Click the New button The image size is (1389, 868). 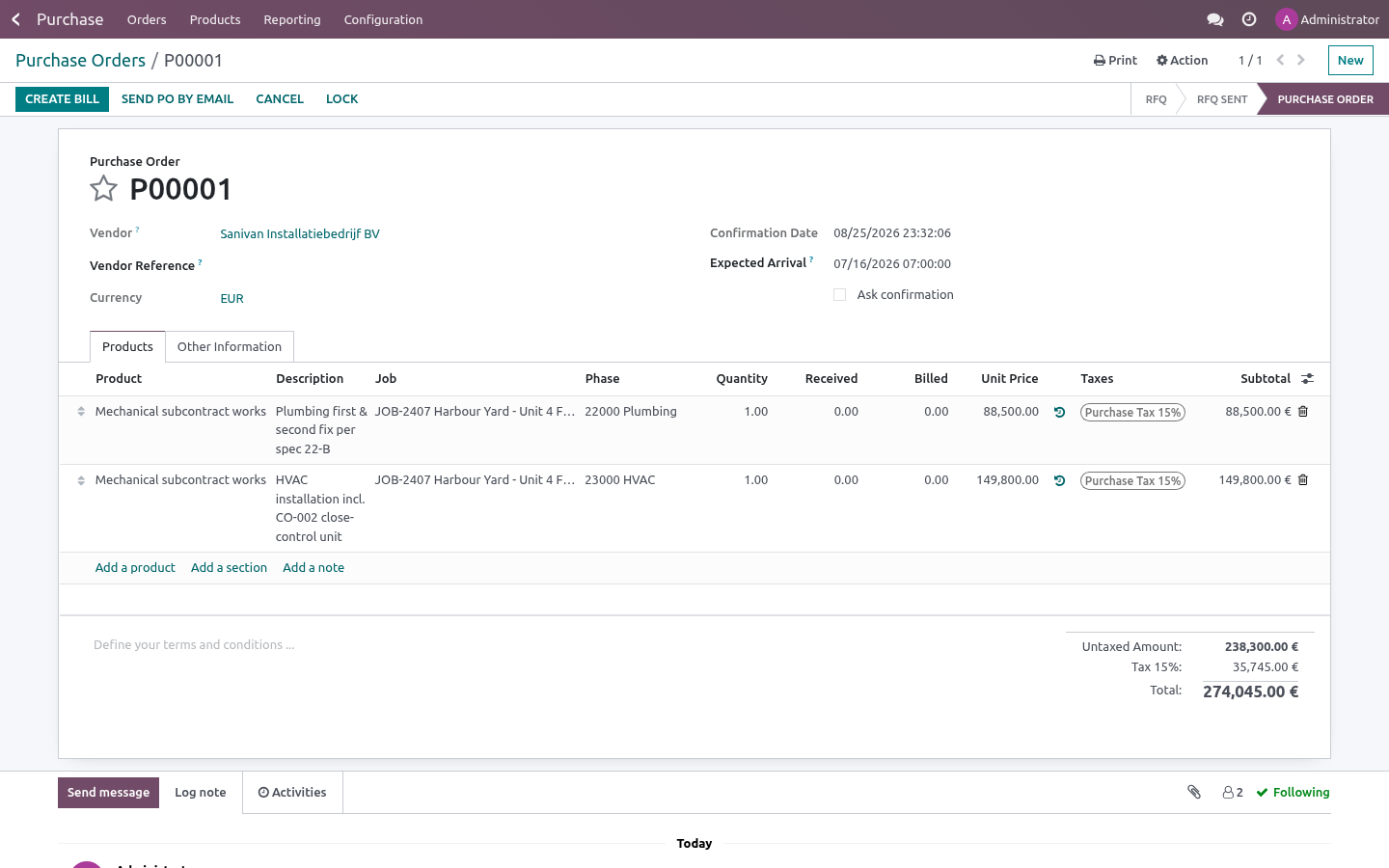[1350, 60]
